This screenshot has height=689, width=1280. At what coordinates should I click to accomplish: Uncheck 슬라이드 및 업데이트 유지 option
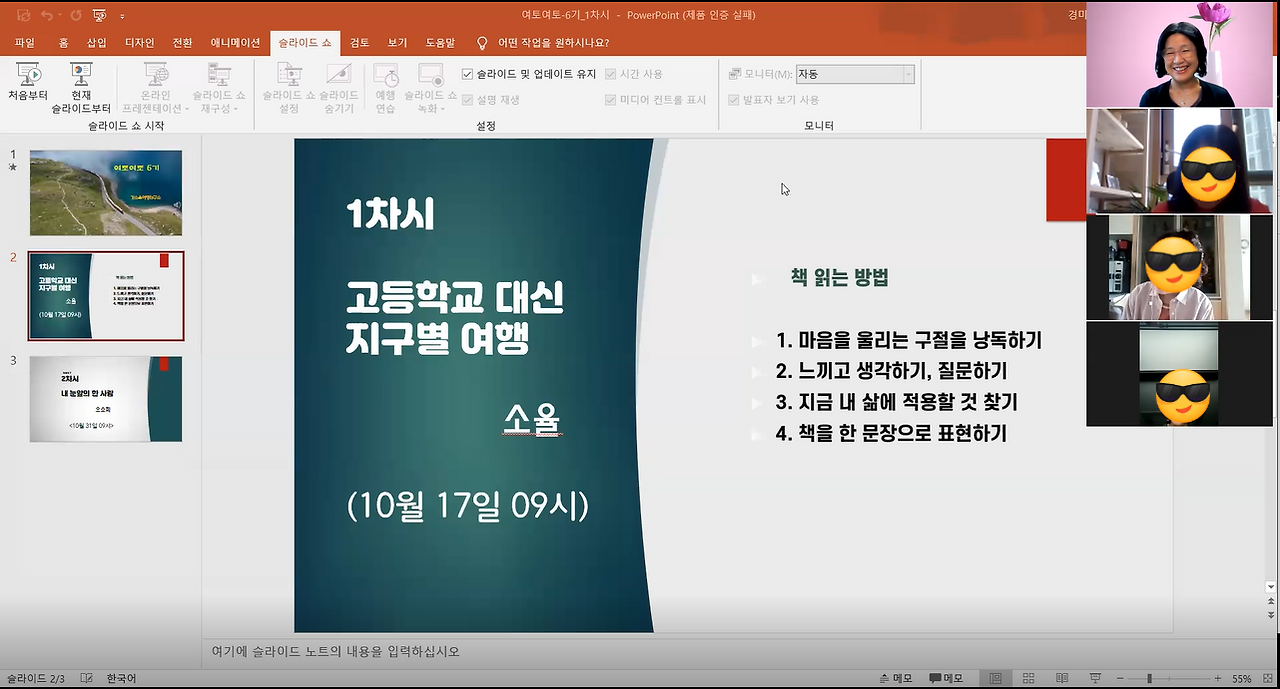[468, 73]
